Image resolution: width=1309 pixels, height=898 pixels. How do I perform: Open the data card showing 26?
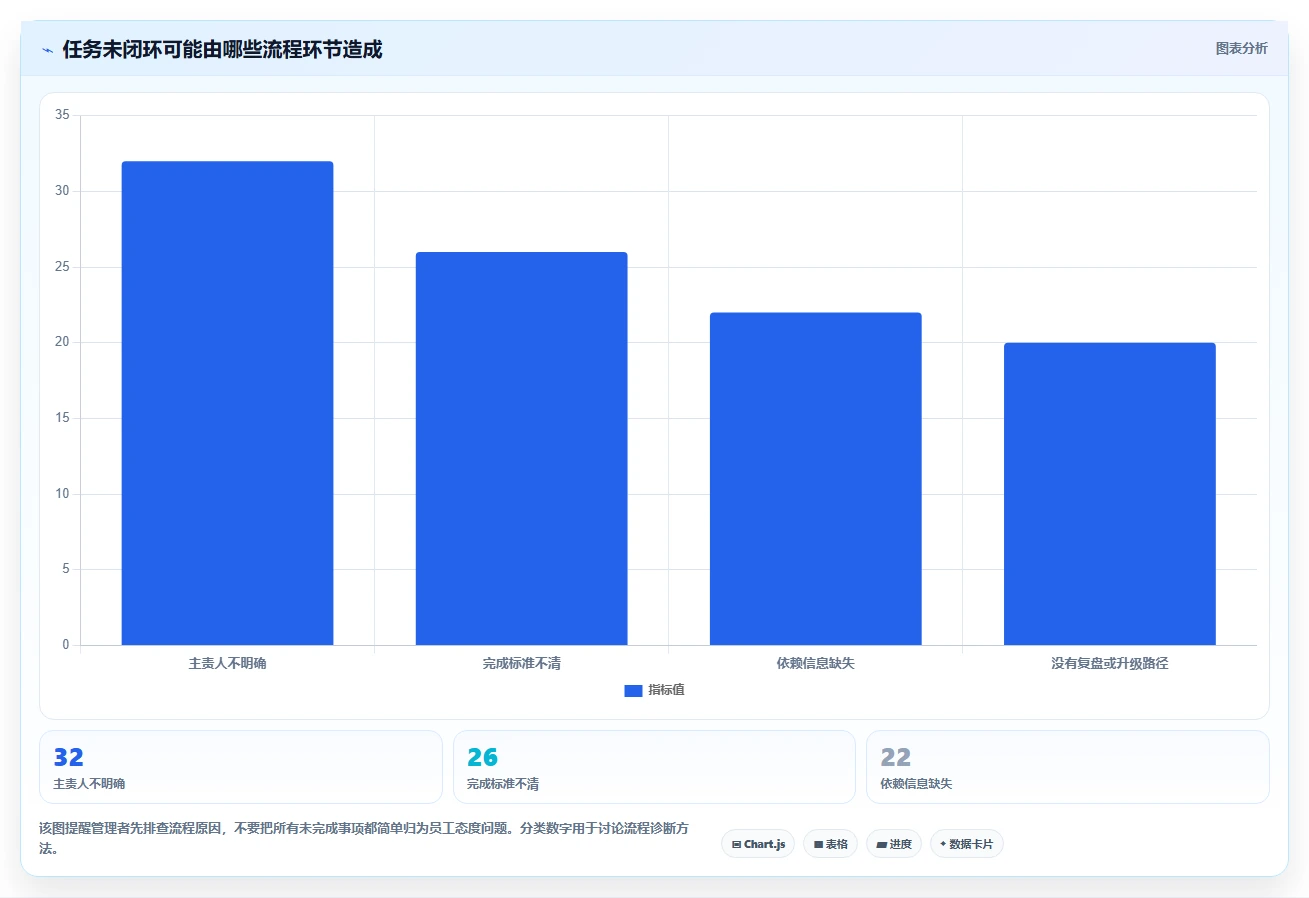(654, 767)
